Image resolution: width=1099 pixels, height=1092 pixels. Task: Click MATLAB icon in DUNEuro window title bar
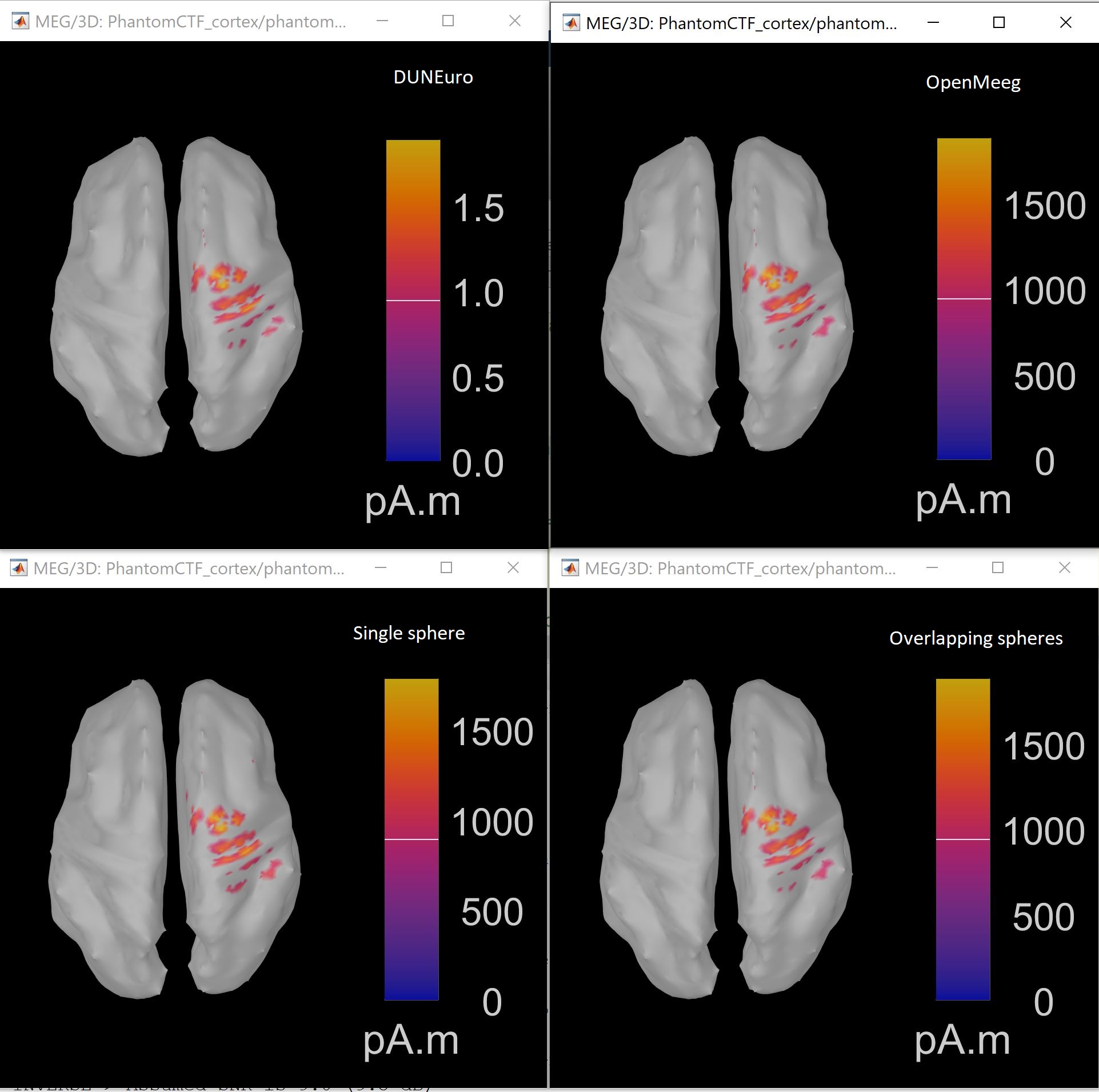click(x=21, y=21)
